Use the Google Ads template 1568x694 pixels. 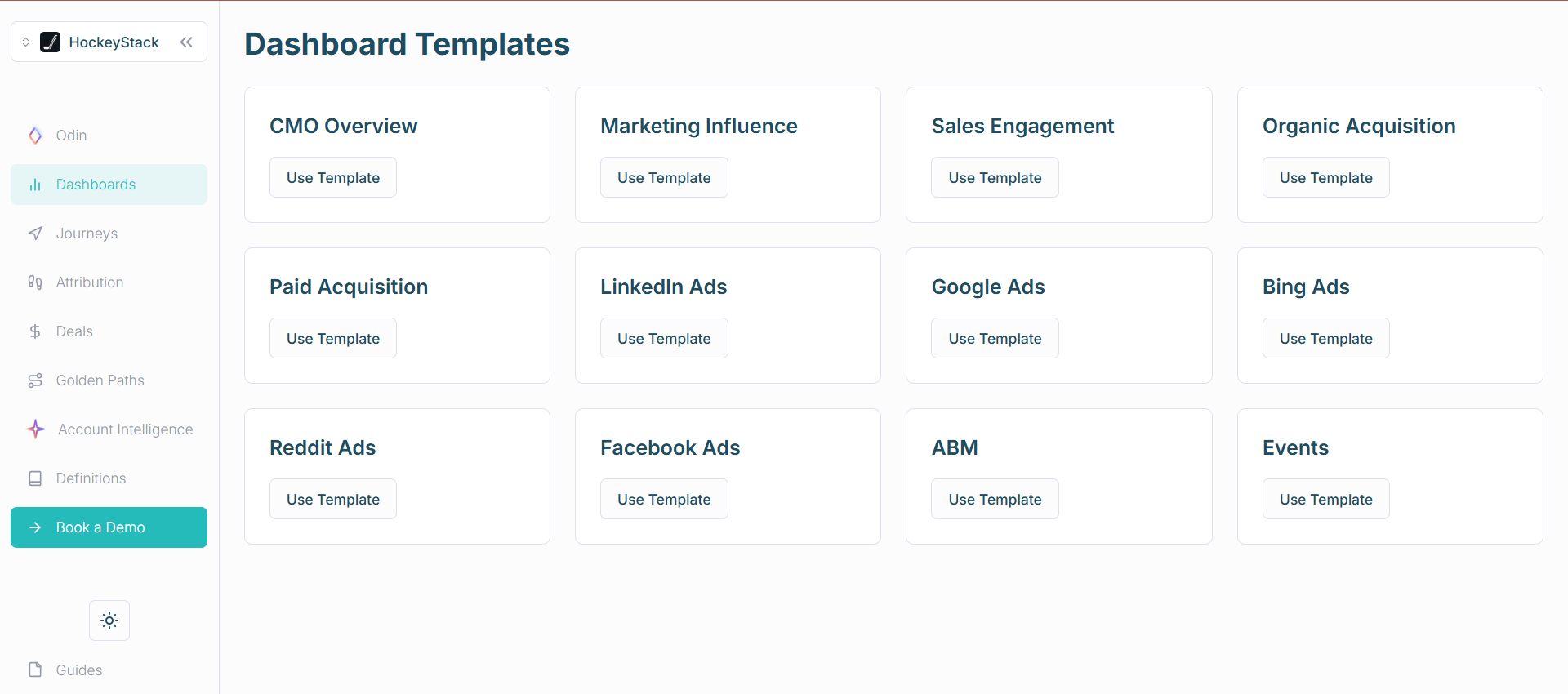point(995,338)
